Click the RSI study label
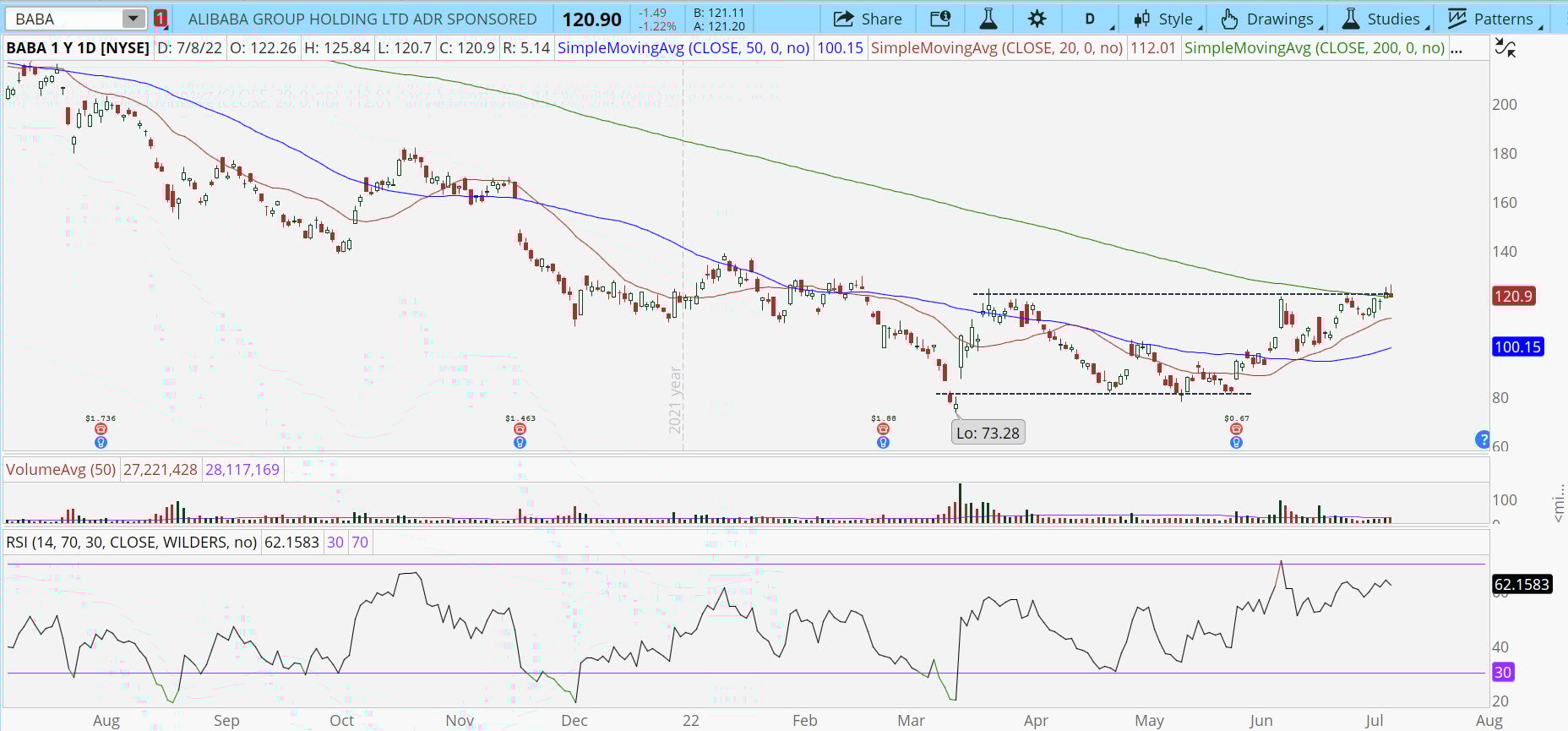Image resolution: width=1568 pixels, height=731 pixels. pos(131,542)
